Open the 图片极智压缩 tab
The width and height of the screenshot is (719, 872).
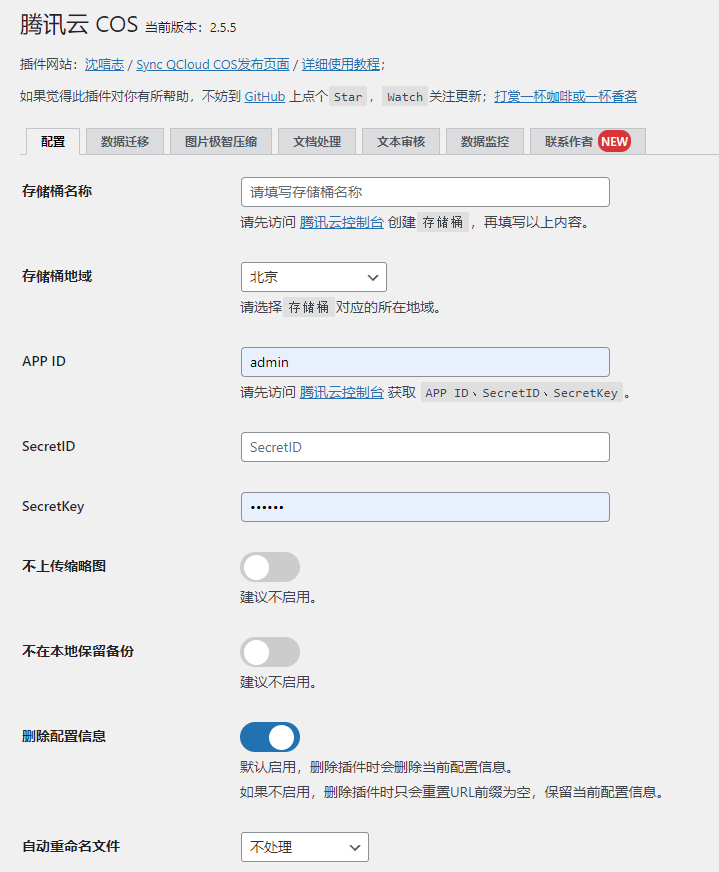tap(221, 142)
